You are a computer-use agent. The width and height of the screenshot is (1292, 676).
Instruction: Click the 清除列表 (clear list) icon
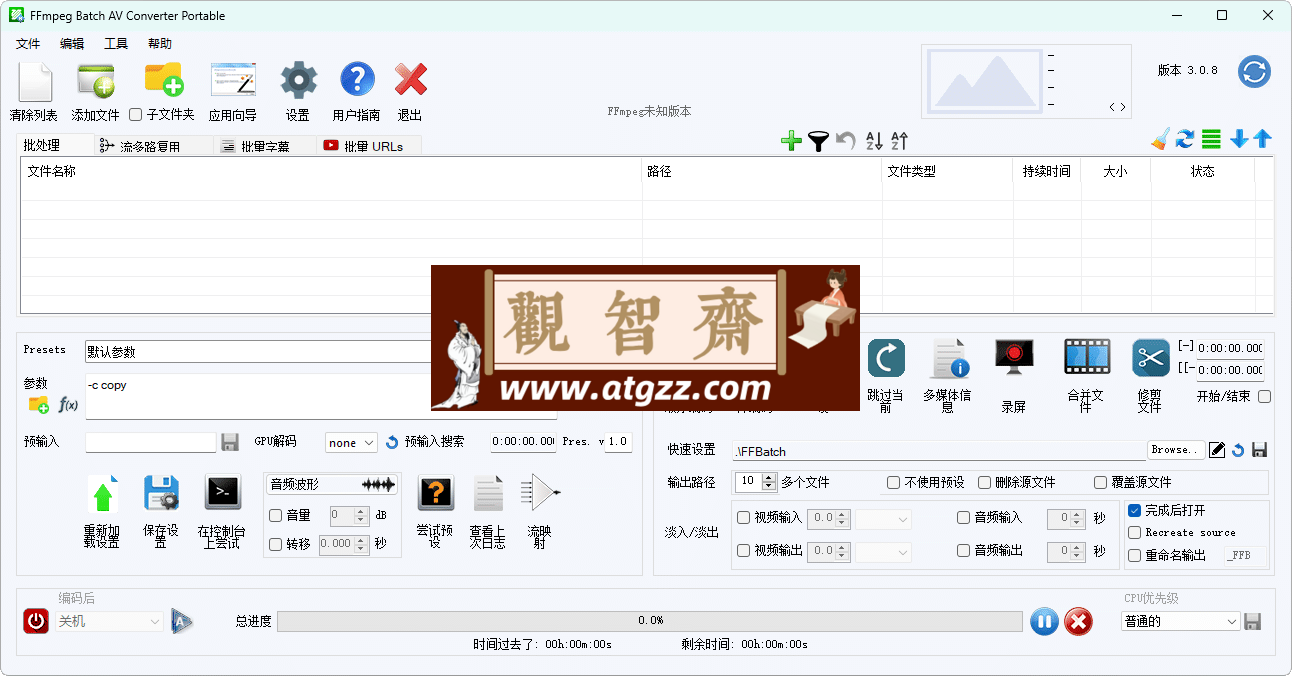(x=34, y=82)
